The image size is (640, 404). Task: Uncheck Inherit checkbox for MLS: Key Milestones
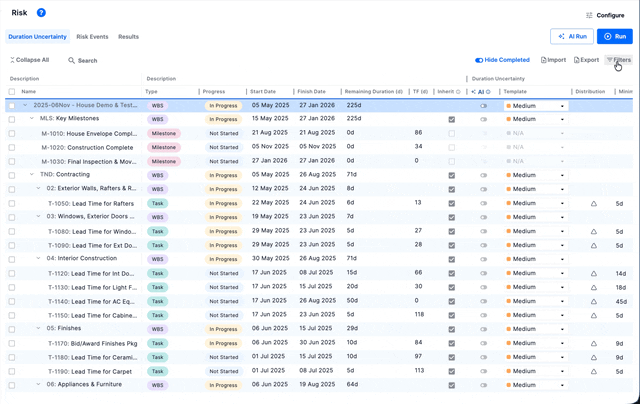(x=452, y=119)
